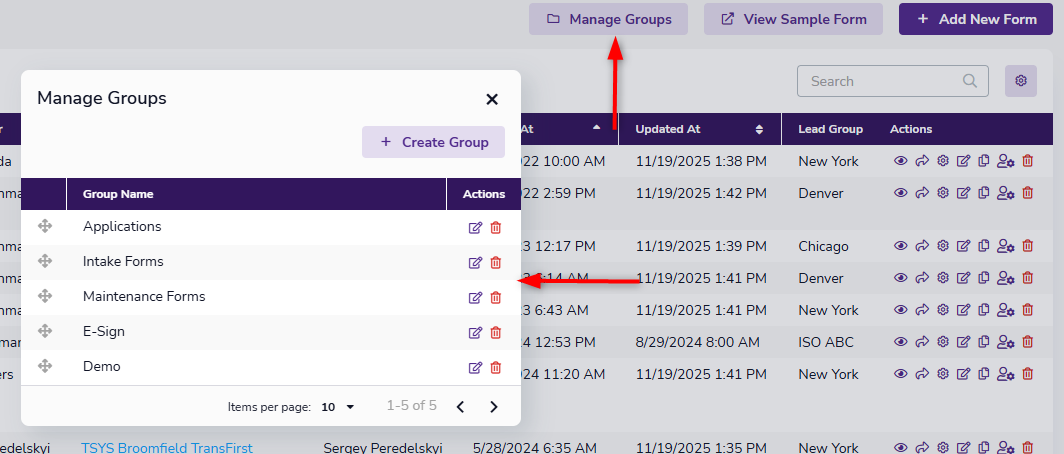Open table settings gear next to Search

[x=1021, y=81]
